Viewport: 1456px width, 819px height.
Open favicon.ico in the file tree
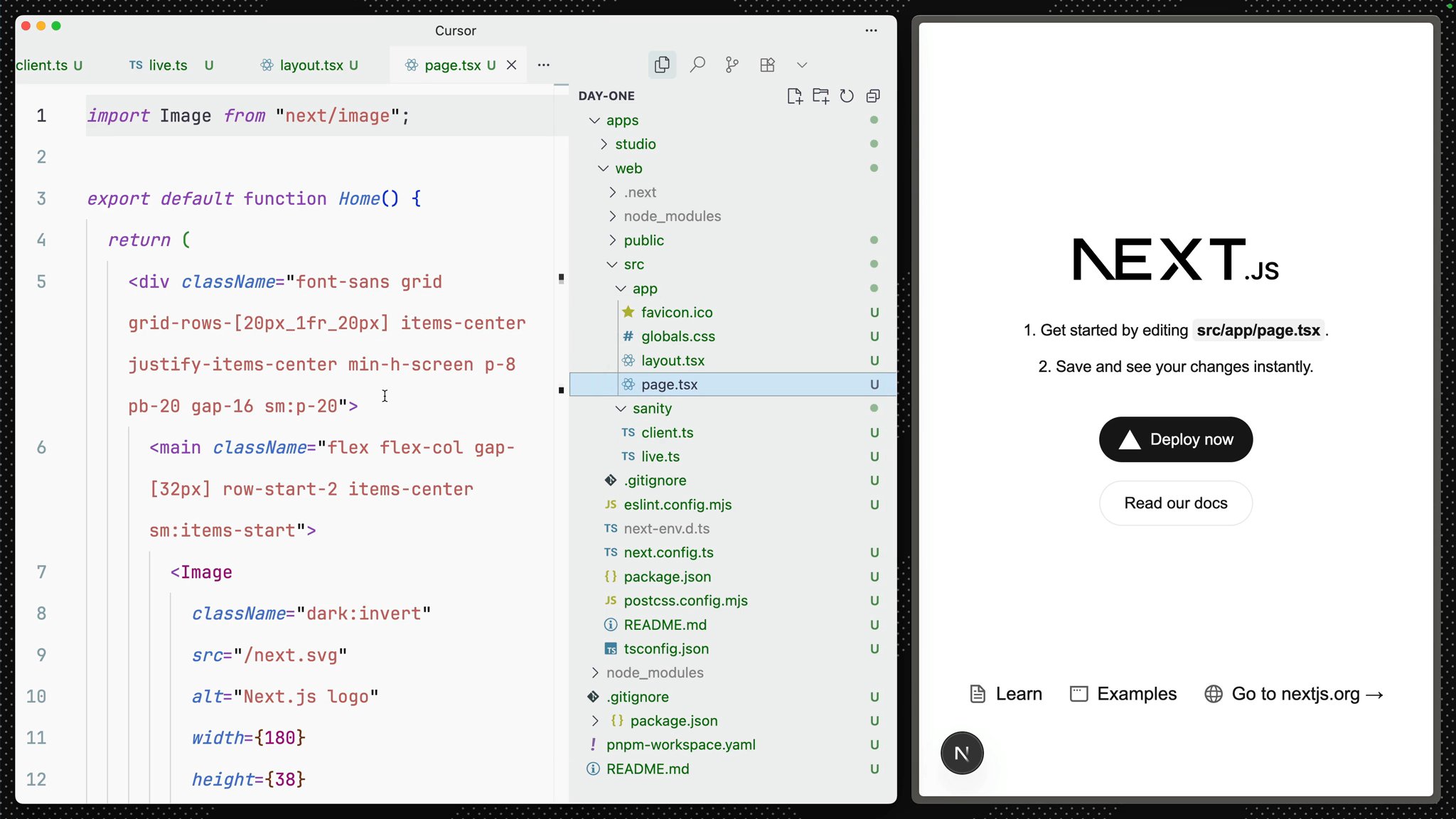click(x=733, y=312)
